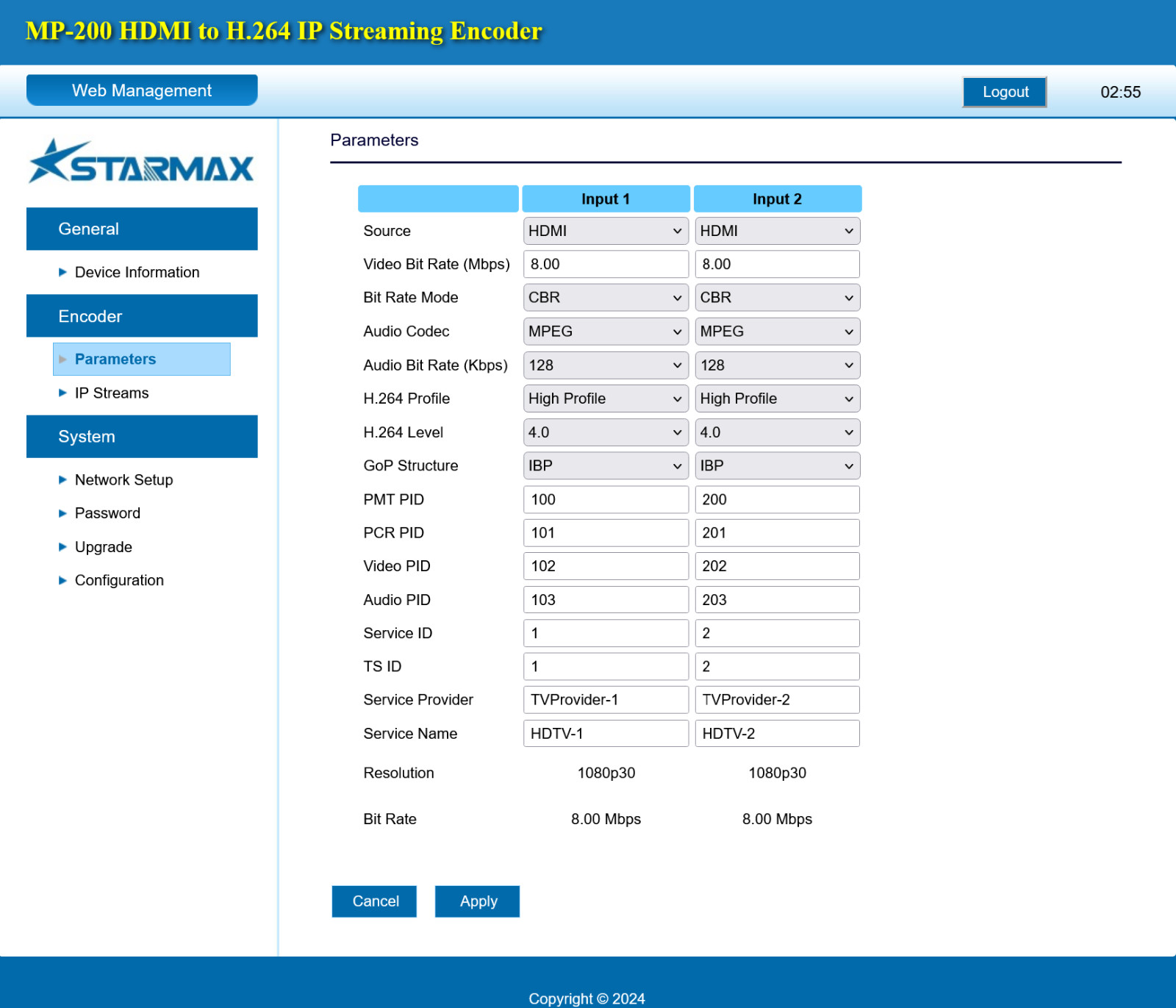Focus the Input 2 Video Bit Rate field

pyautogui.click(x=777, y=264)
